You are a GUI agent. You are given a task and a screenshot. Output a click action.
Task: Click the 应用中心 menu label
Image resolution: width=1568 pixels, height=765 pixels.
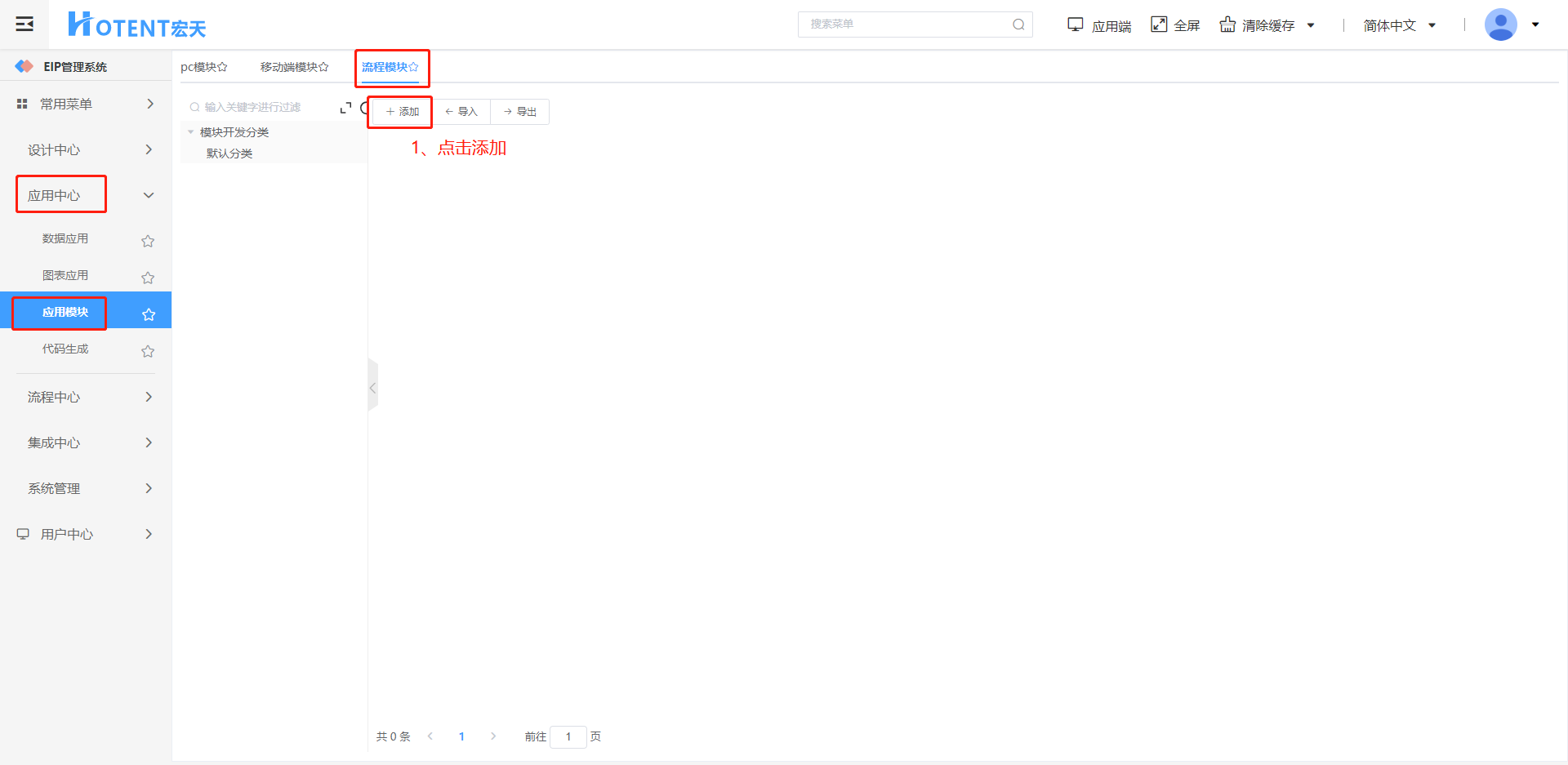(x=54, y=195)
